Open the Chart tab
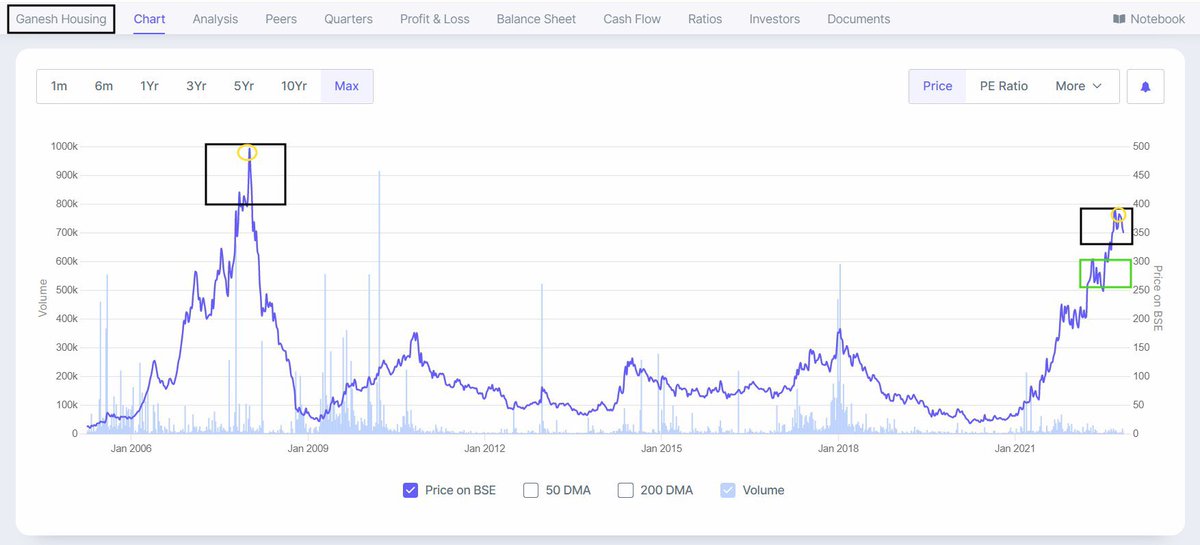This screenshot has width=1200, height=545. (149, 19)
